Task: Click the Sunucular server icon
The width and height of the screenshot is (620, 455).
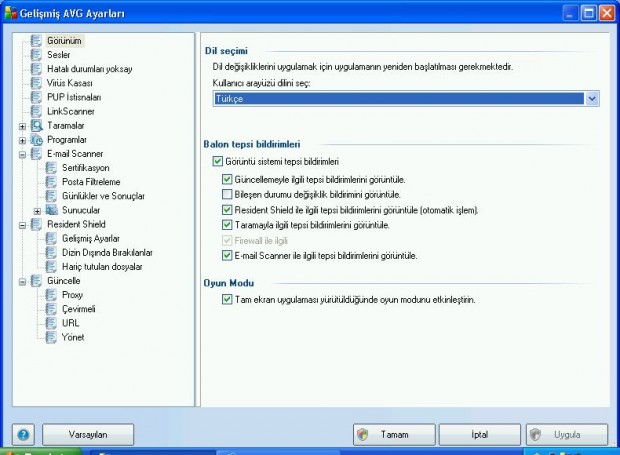Action: [51, 211]
